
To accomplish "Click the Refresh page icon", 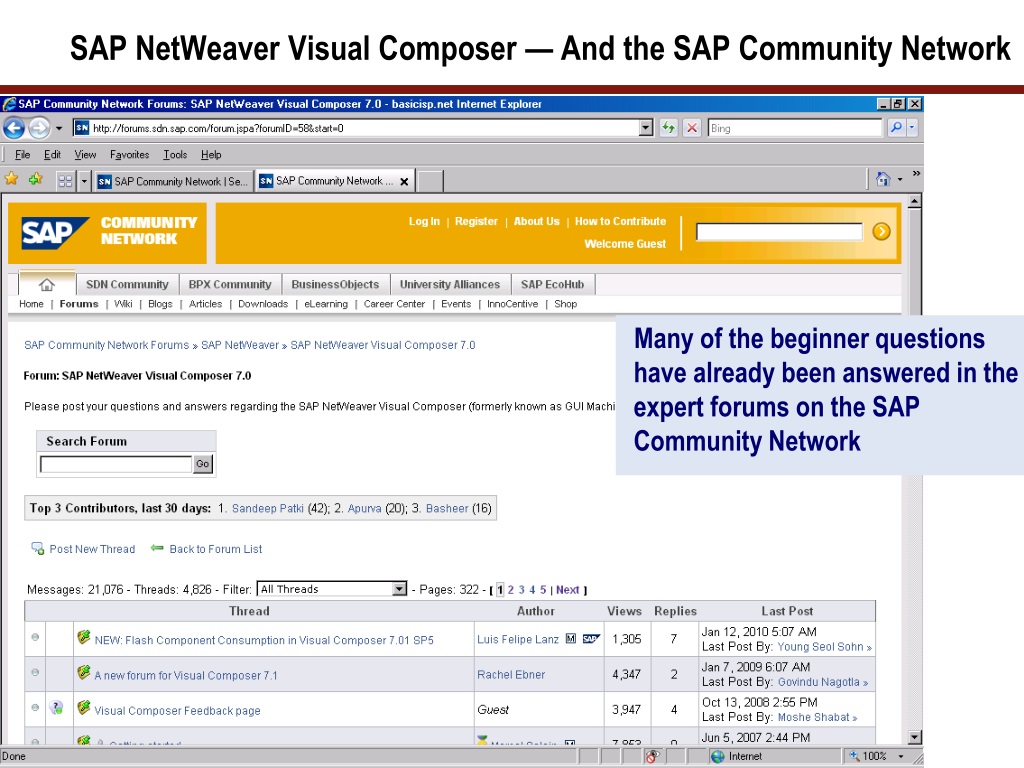I will [x=668, y=128].
